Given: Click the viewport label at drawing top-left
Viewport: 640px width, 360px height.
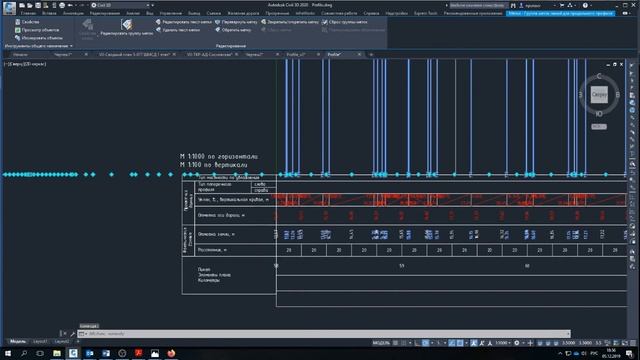Looking at the screenshot, I should pos(25,64).
